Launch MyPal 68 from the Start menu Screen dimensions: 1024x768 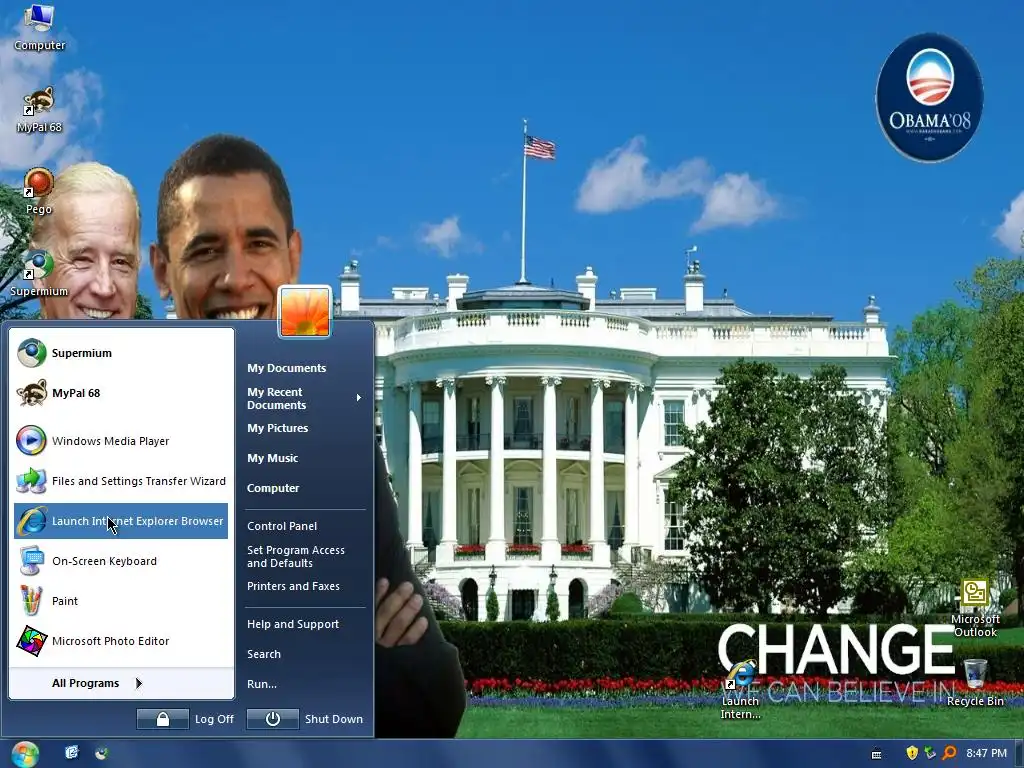[x=121, y=393]
